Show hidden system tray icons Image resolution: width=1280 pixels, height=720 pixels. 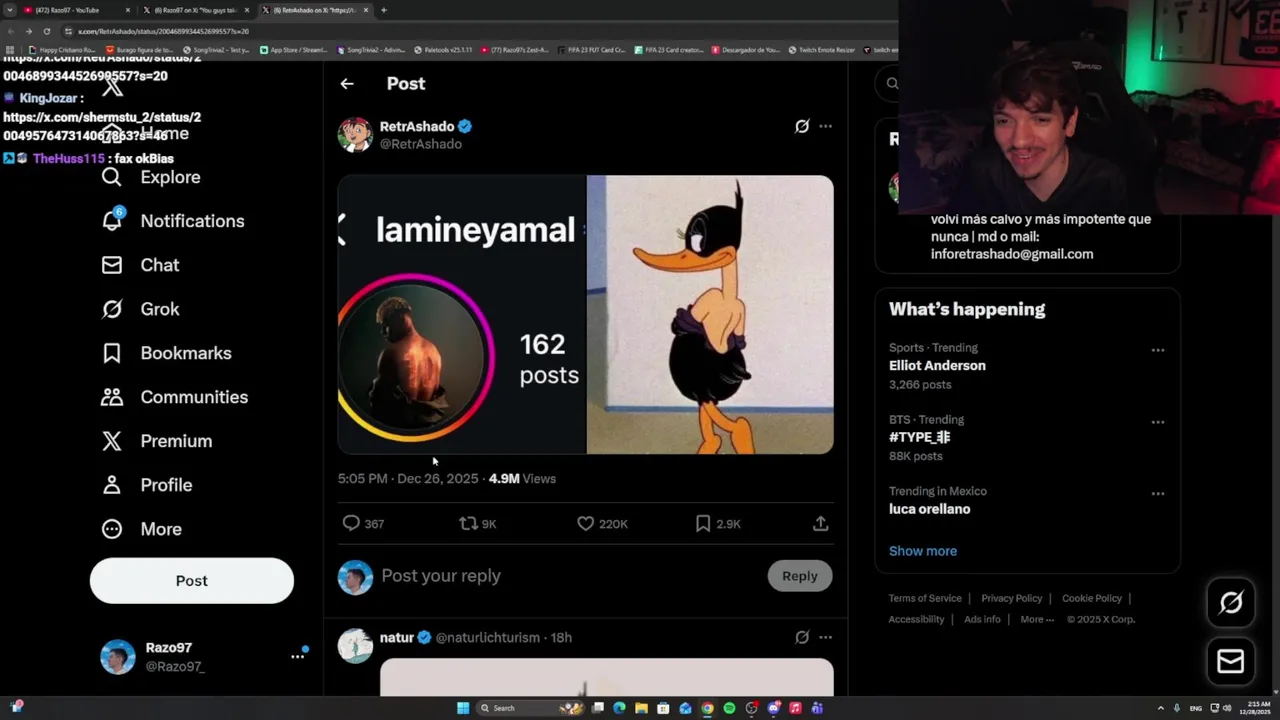1160,708
